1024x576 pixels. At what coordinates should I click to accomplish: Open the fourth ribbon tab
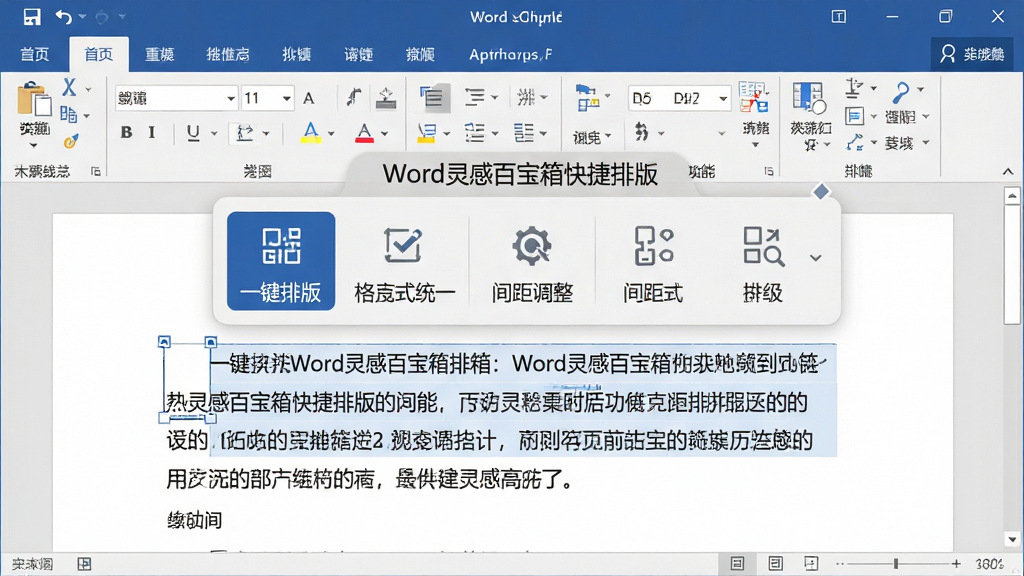coord(228,54)
